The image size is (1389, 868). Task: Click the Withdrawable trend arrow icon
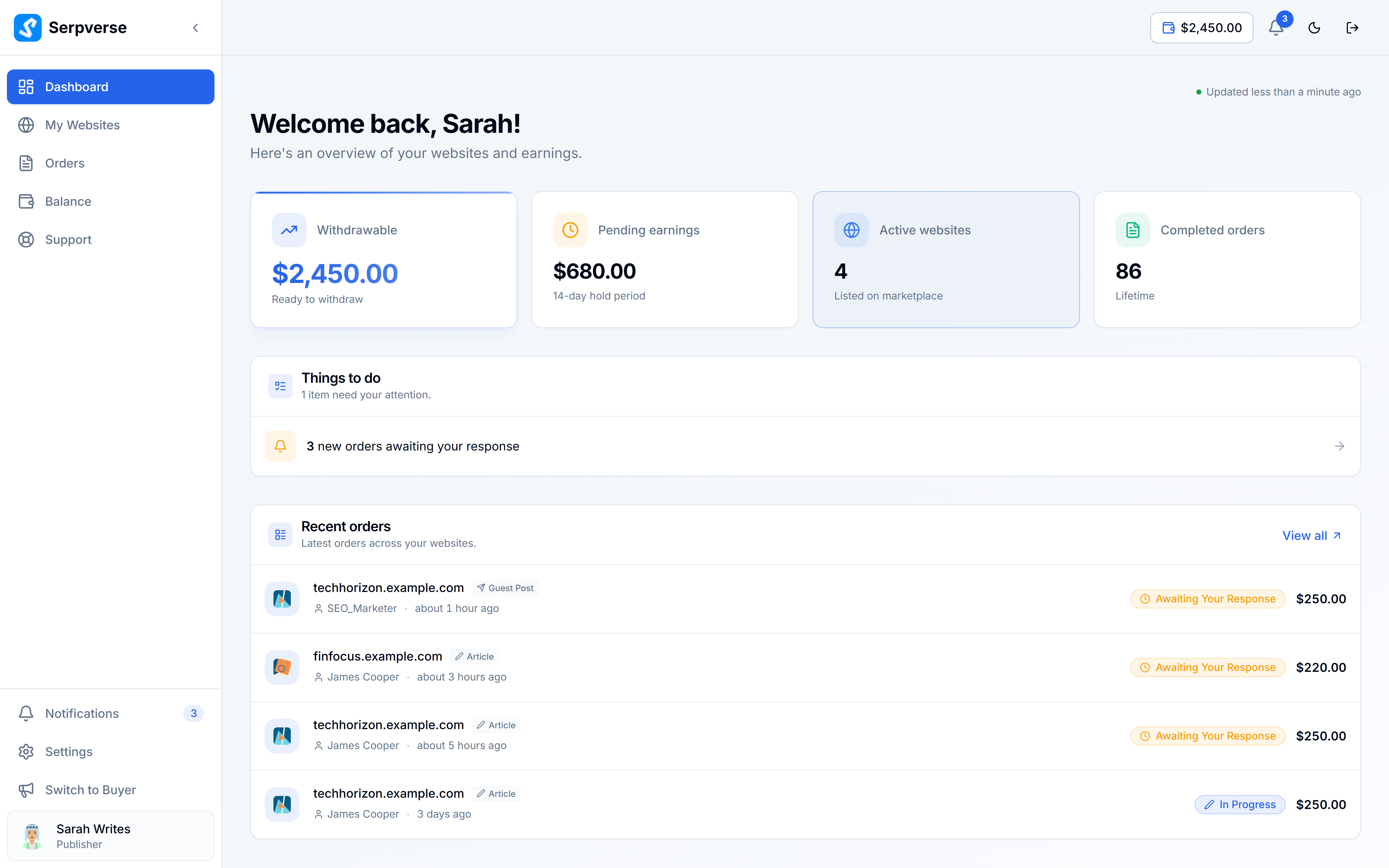[289, 230]
